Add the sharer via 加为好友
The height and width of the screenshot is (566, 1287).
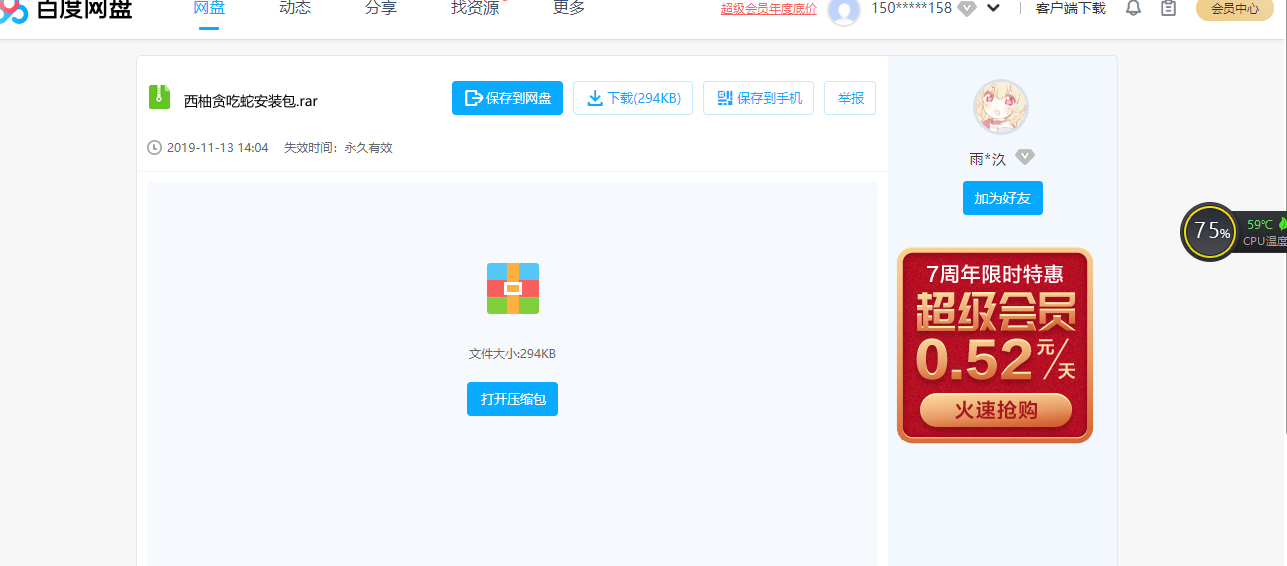1003,198
